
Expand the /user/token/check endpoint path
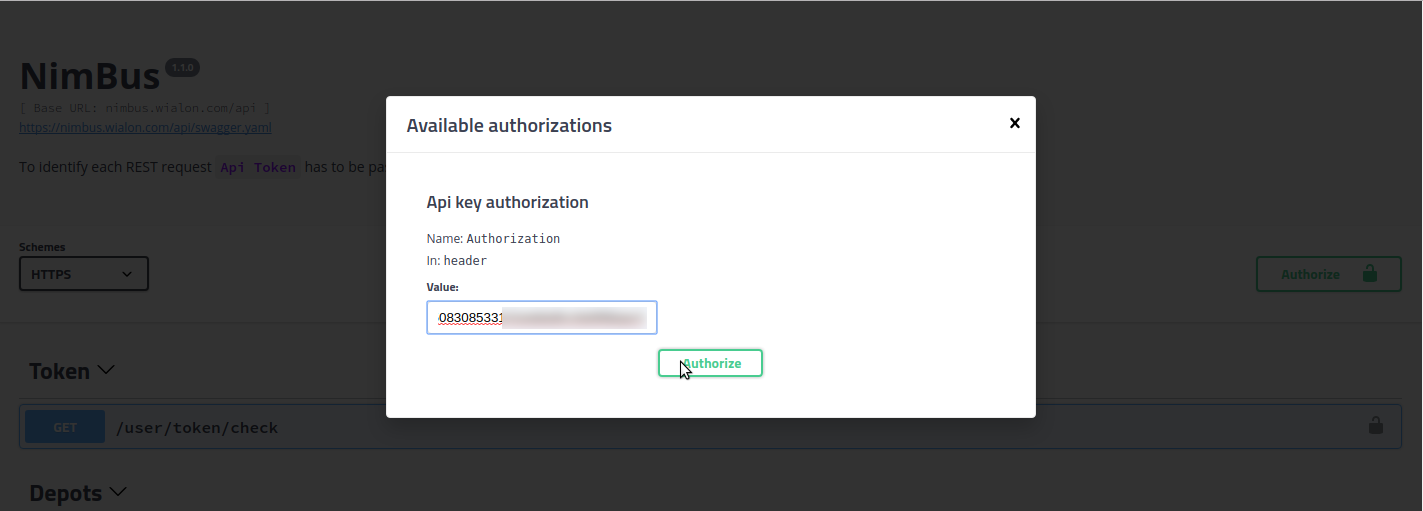tap(197, 428)
